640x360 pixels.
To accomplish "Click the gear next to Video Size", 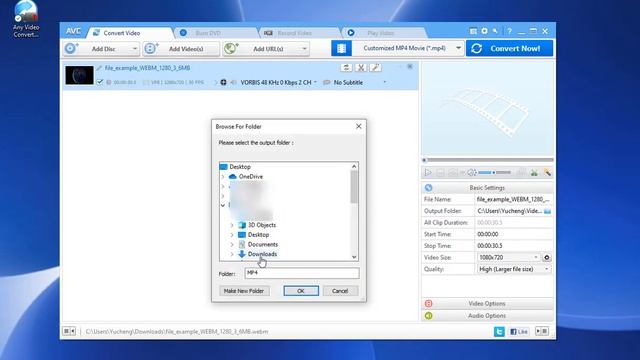I will [547, 258].
